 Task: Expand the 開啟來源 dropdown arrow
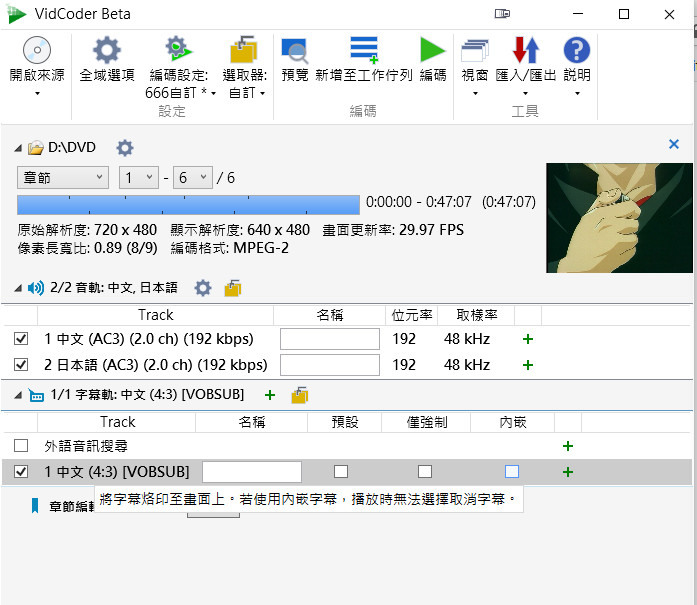[x=37, y=93]
